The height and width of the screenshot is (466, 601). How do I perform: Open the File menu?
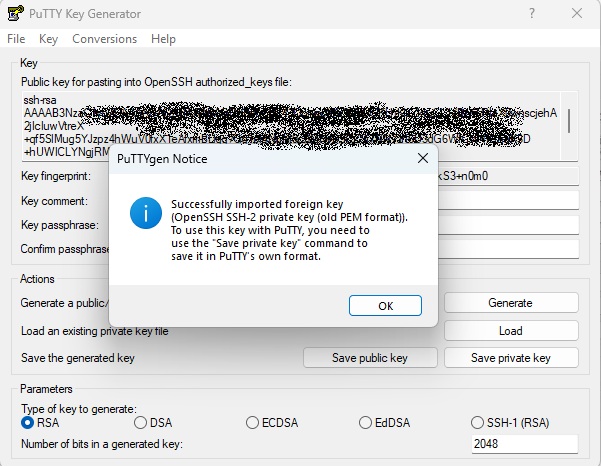pyautogui.click(x=16, y=39)
